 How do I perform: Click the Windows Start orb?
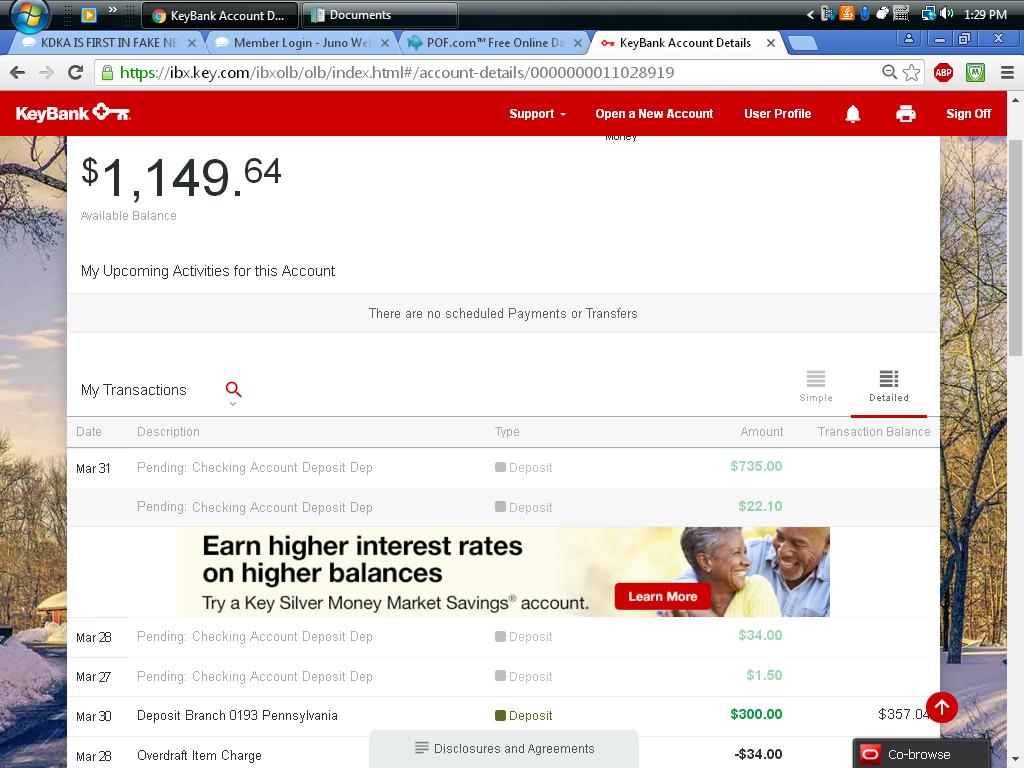click(x=29, y=14)
